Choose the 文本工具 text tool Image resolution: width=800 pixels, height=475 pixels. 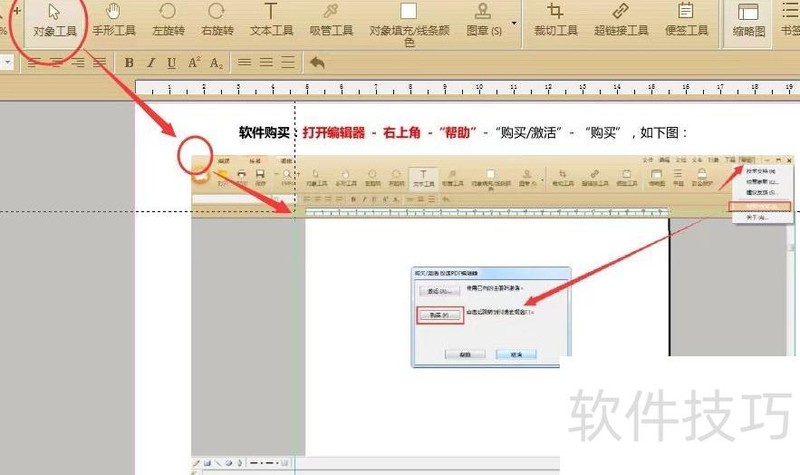coord(271,21)
